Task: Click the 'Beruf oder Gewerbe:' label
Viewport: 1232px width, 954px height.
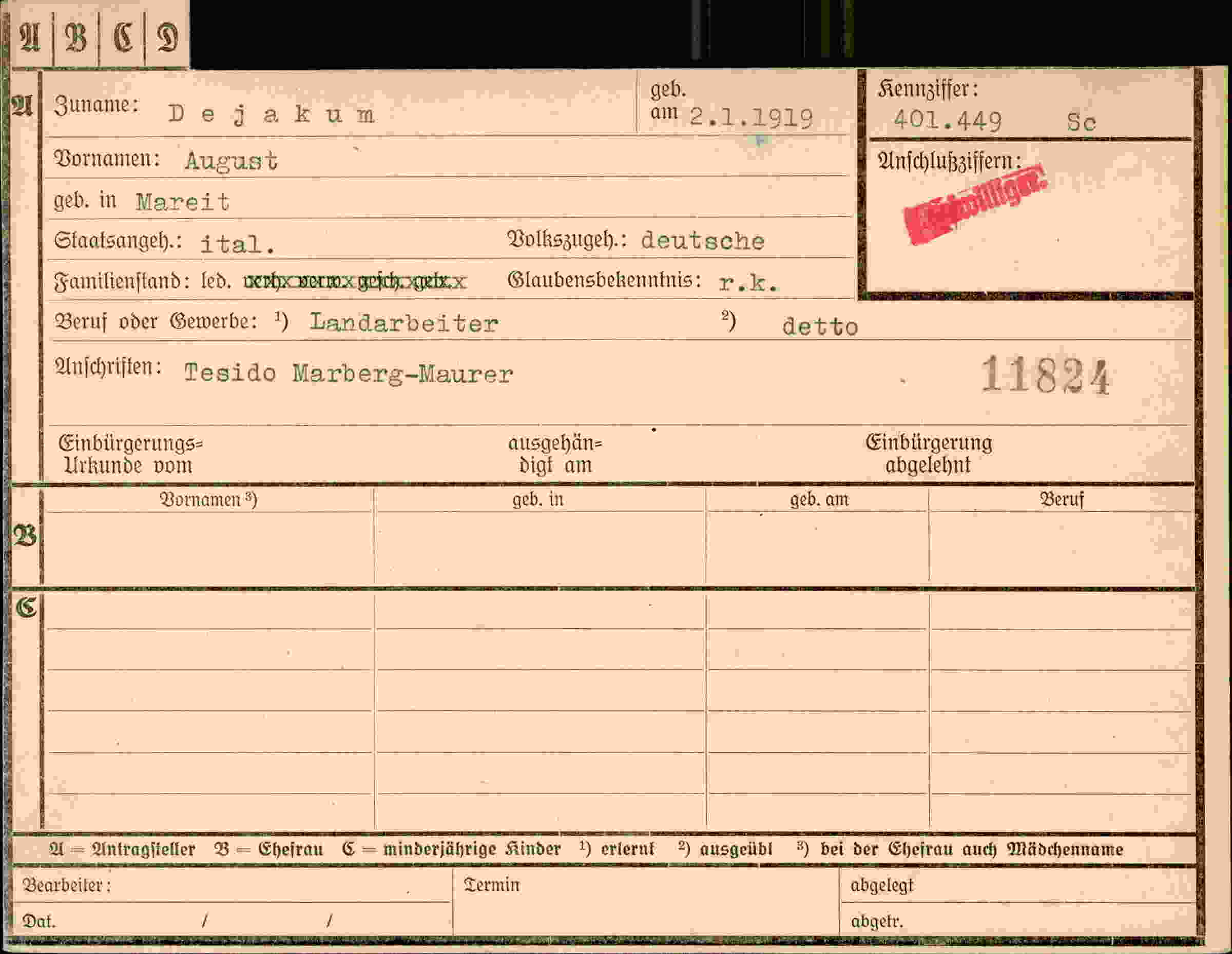Action: (x=156, y=322)
